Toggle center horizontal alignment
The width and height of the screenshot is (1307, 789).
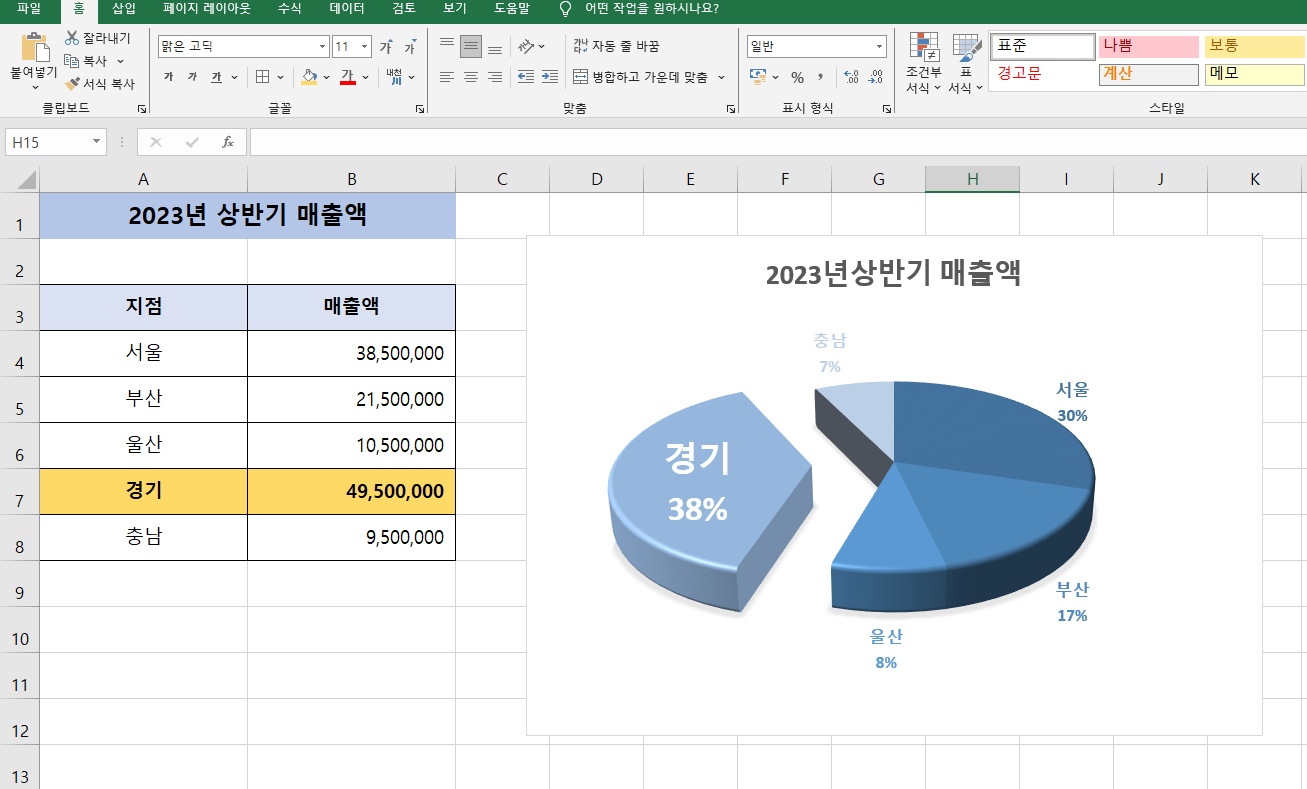[471, 77]
